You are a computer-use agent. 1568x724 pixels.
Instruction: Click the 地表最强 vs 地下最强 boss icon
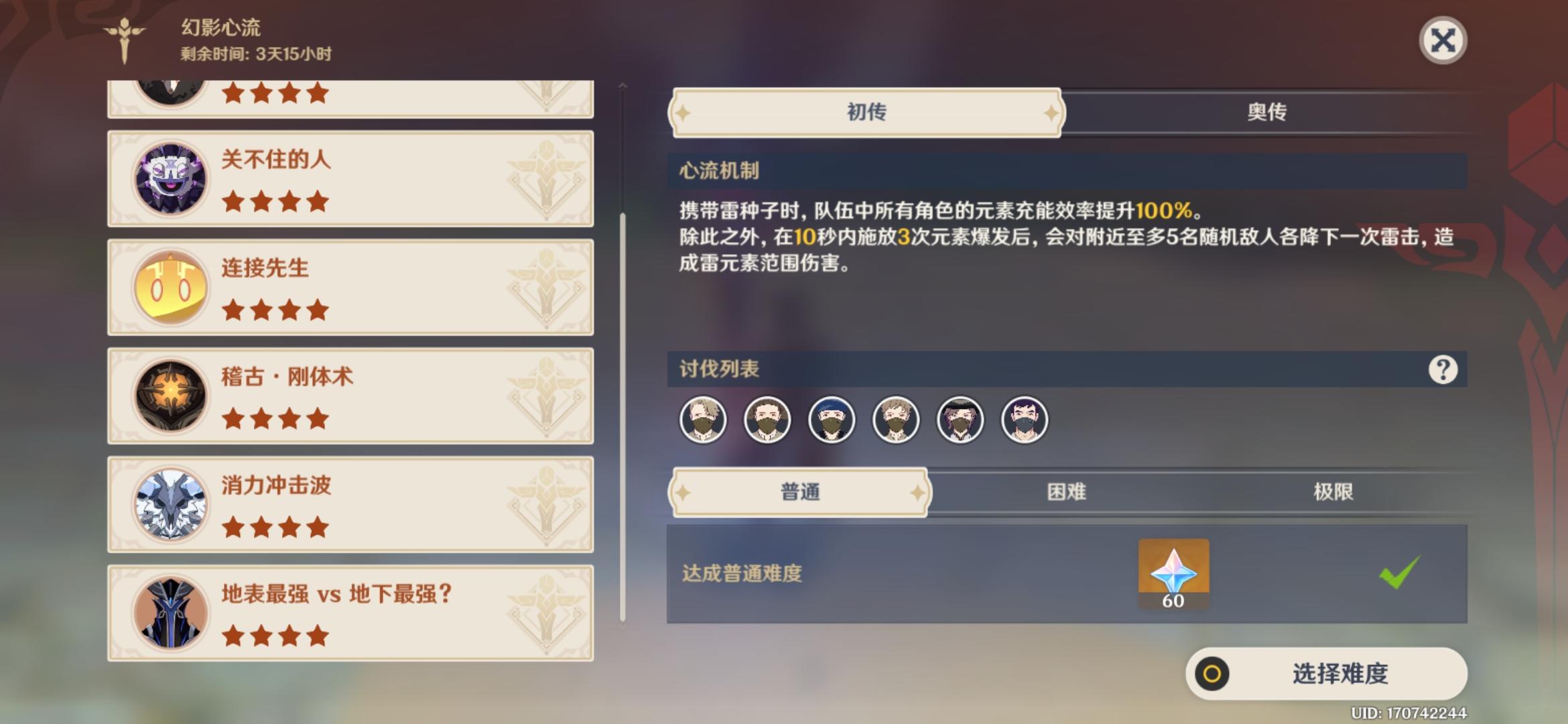[170, 613]
